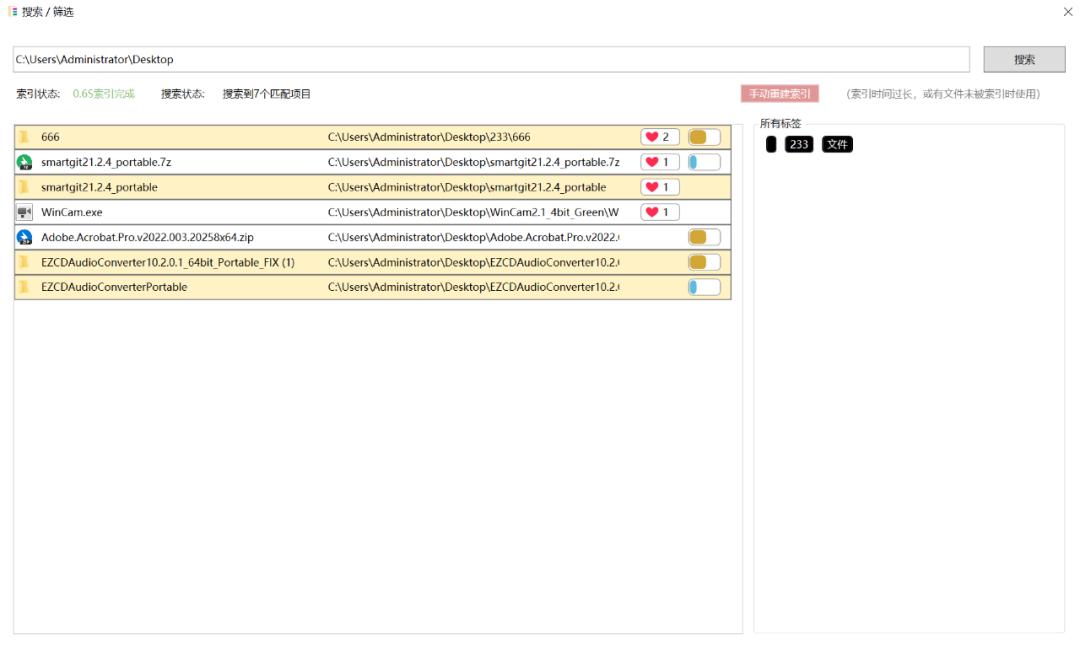This screenshot has width=1080, height=645.
Task: Click the Adobe.Acrobat.Pro zip file icon
Action: tap(25, 237)
